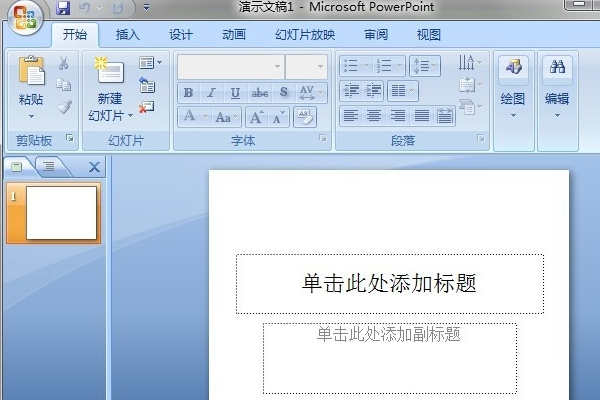Open the font size dropdown arrow

(x=320, y=67)
